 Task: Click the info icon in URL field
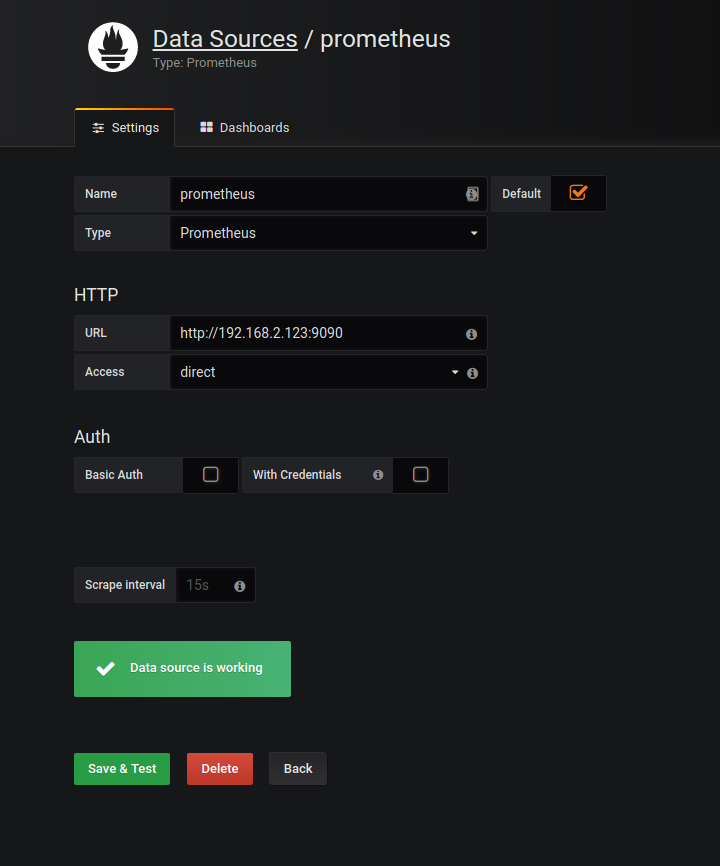(x=471, y=334)
